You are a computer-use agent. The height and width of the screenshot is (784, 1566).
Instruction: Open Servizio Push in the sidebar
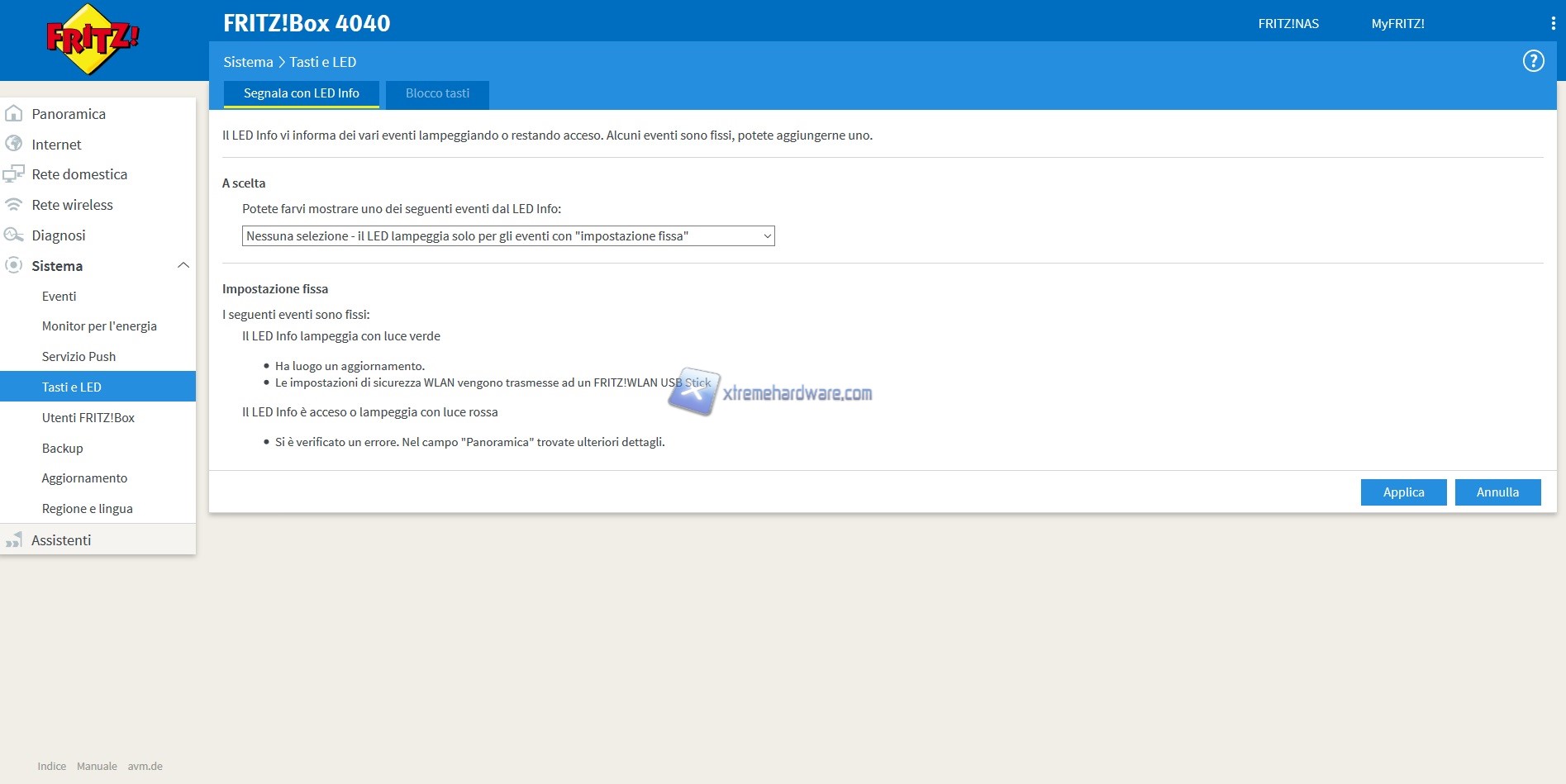(79, 357)
